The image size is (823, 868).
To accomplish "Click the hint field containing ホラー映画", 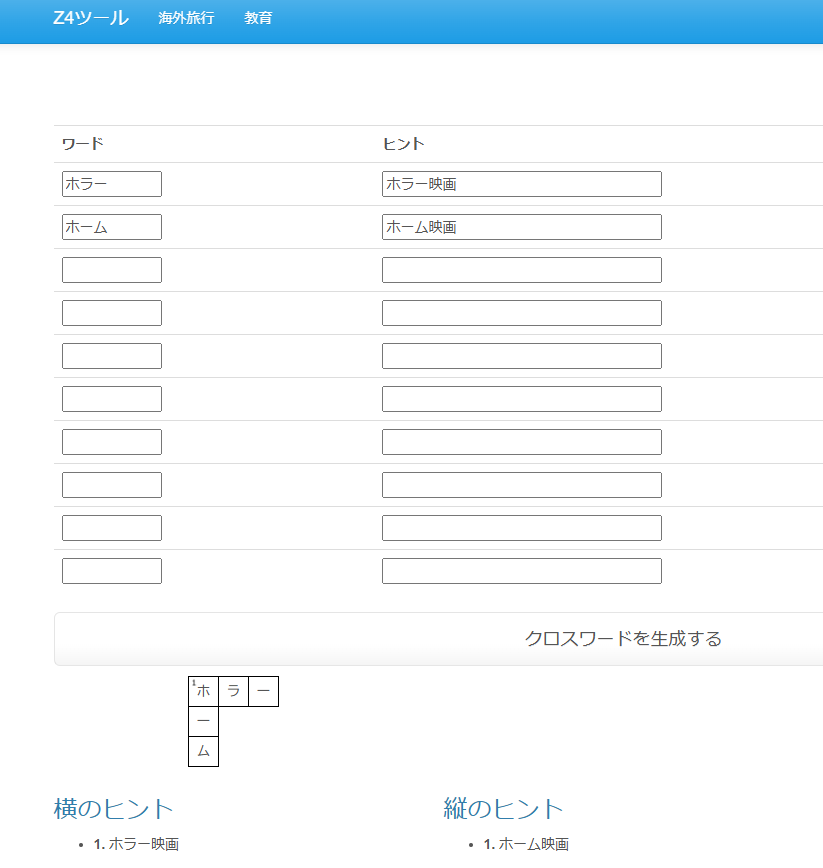I will click(520, 183).
